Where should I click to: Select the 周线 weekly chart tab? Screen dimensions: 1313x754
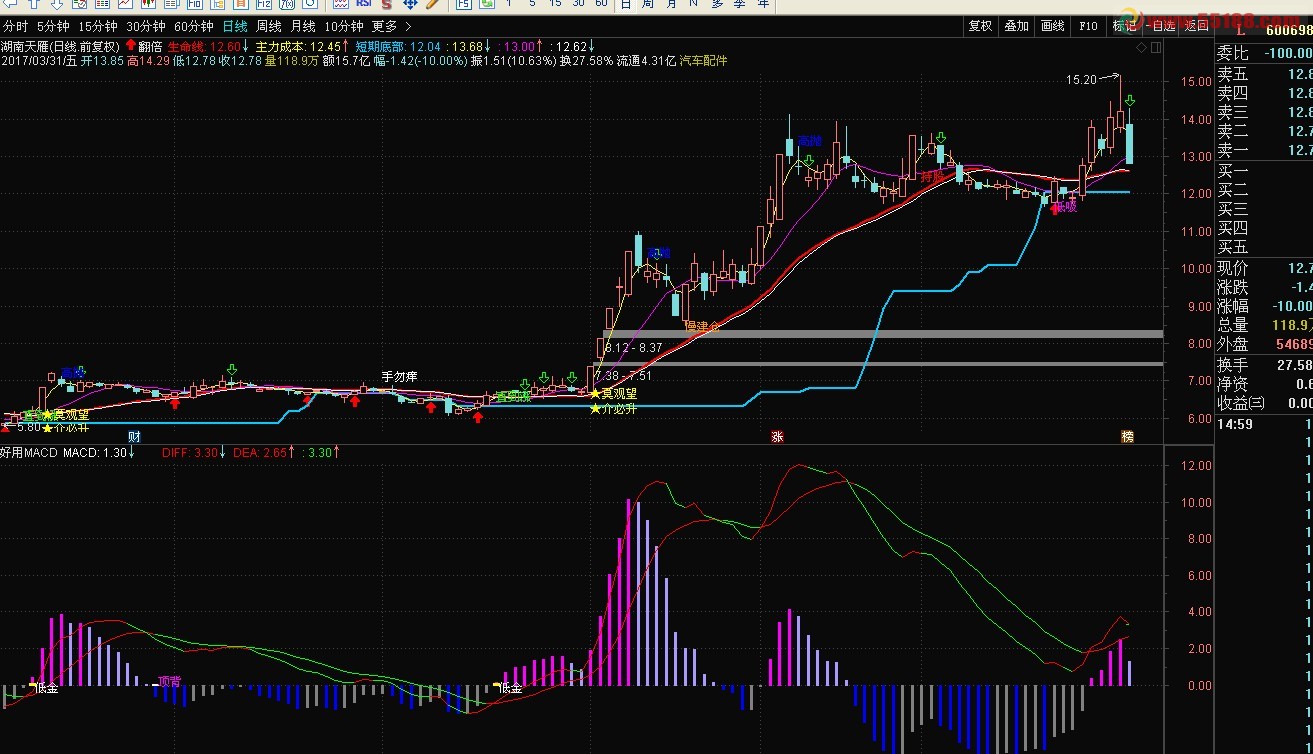click(269, 26)
